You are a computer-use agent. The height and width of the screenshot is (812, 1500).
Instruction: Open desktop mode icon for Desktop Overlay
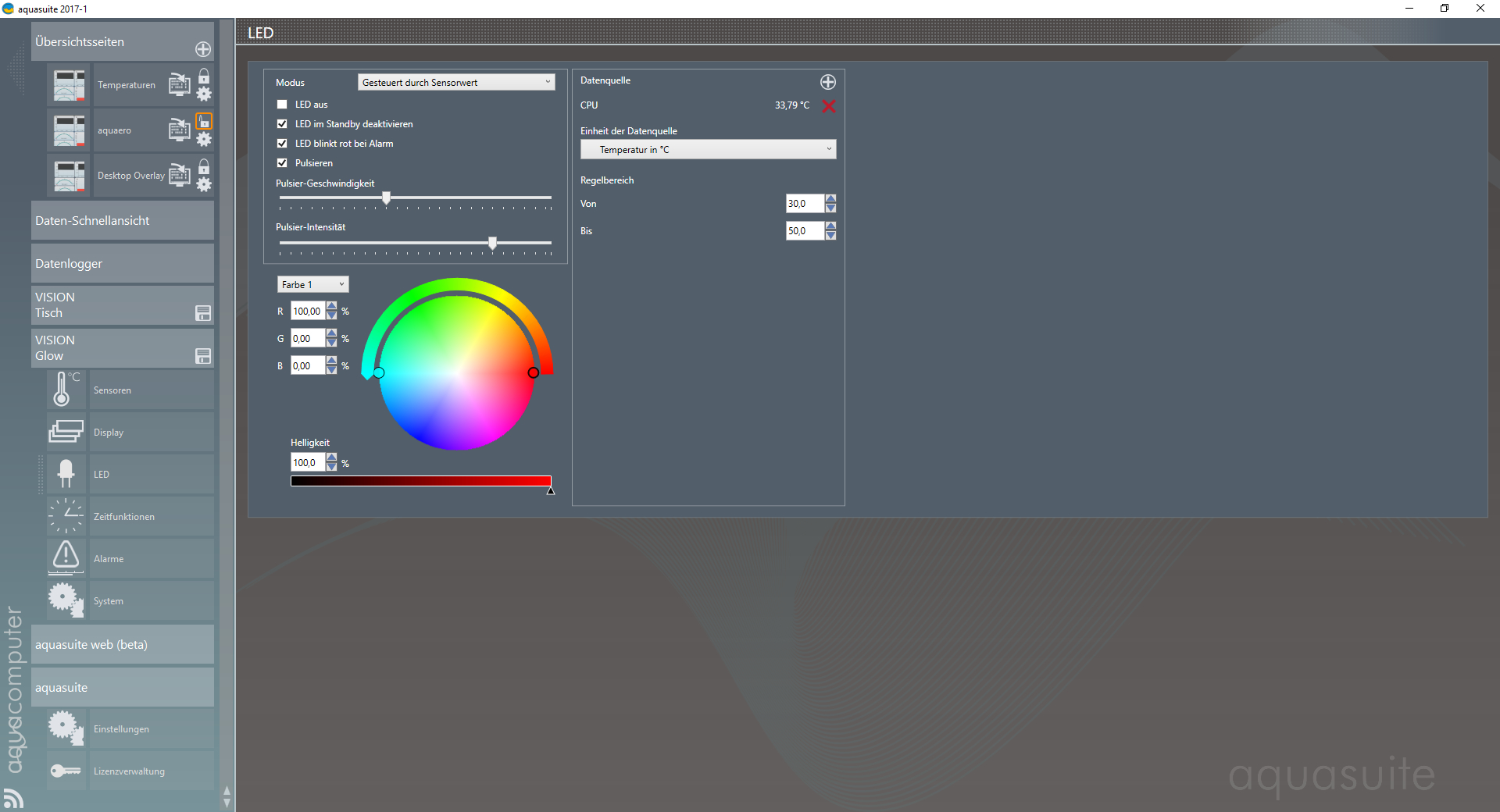pyautogui.click(x=180, y=175)
